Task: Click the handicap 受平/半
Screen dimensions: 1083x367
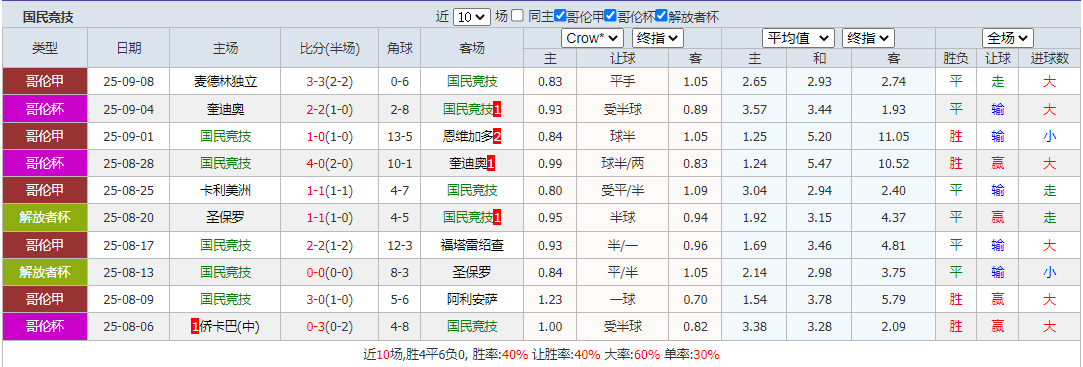Action: (622, 190)
